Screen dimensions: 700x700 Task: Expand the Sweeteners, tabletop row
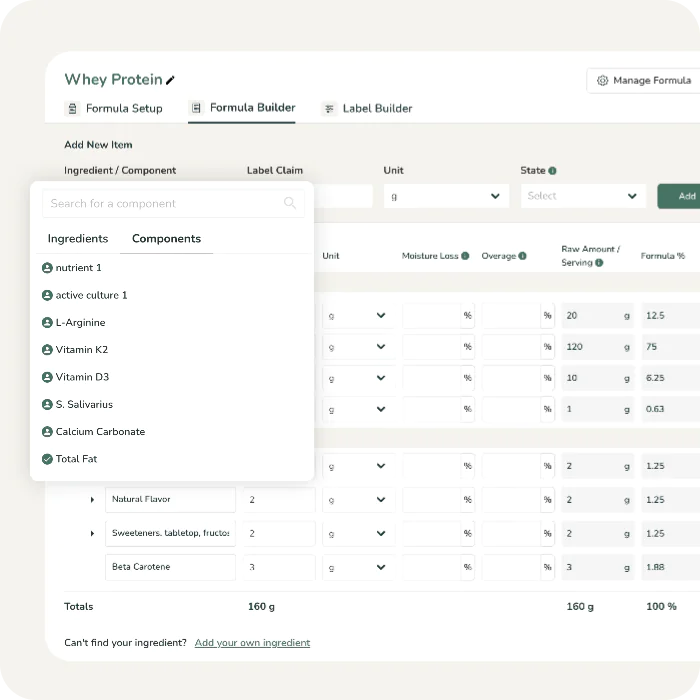click(92, 533)
